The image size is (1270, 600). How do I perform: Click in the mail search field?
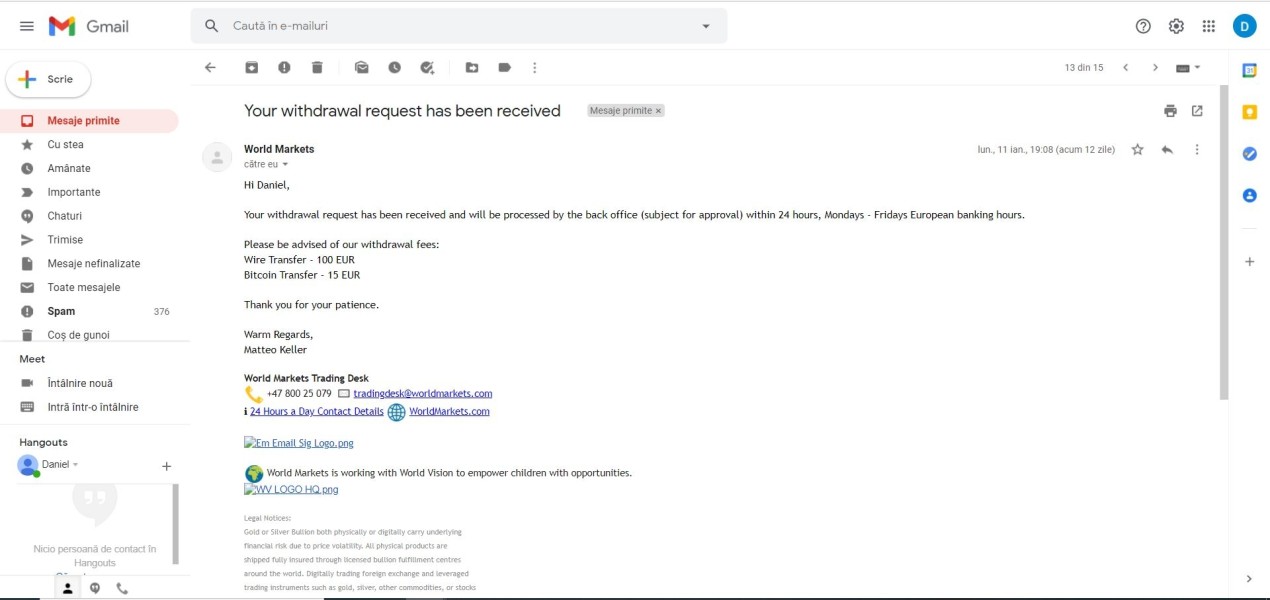(460, 26)
